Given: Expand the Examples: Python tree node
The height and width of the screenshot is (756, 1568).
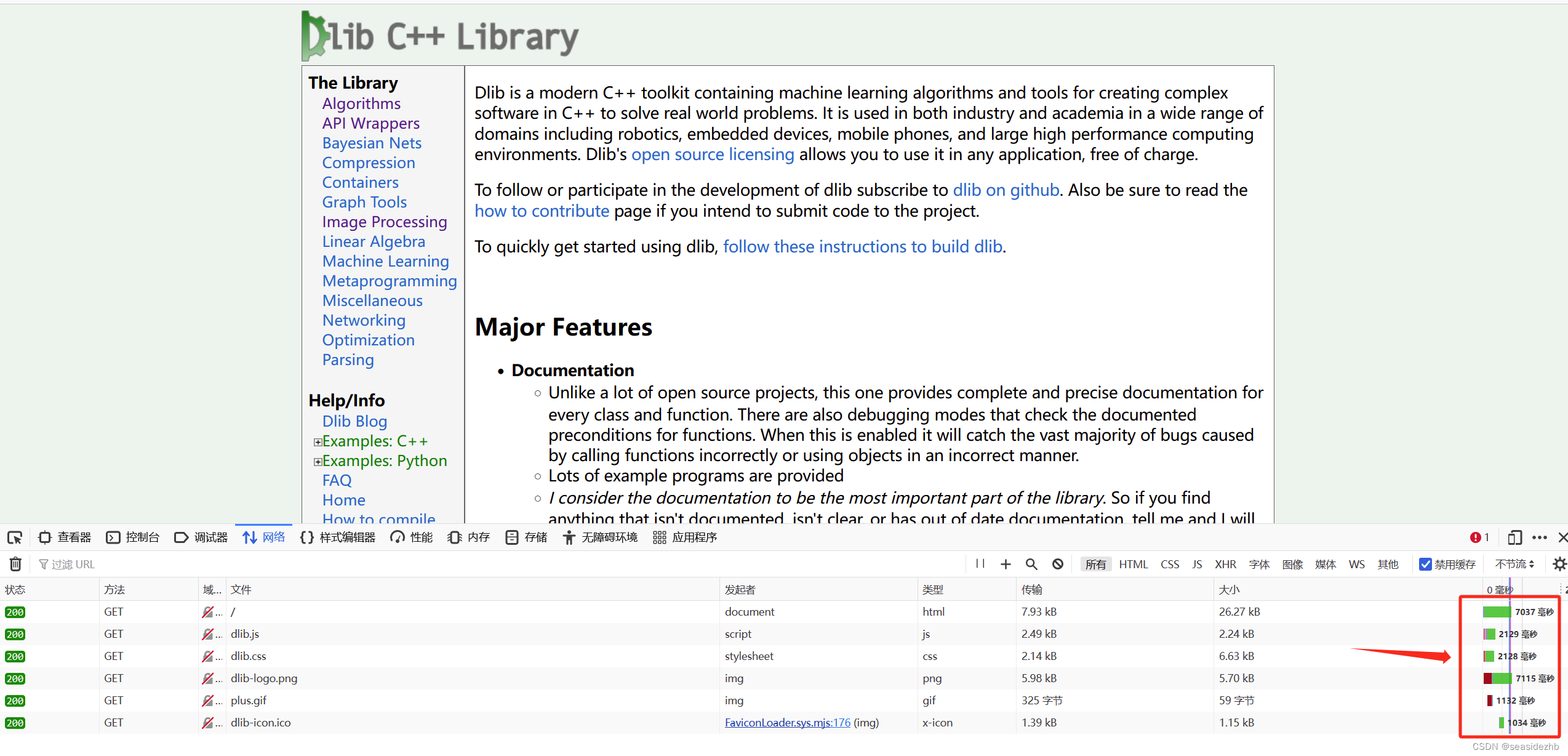Looking at the screenshot, I should (318, 462).
